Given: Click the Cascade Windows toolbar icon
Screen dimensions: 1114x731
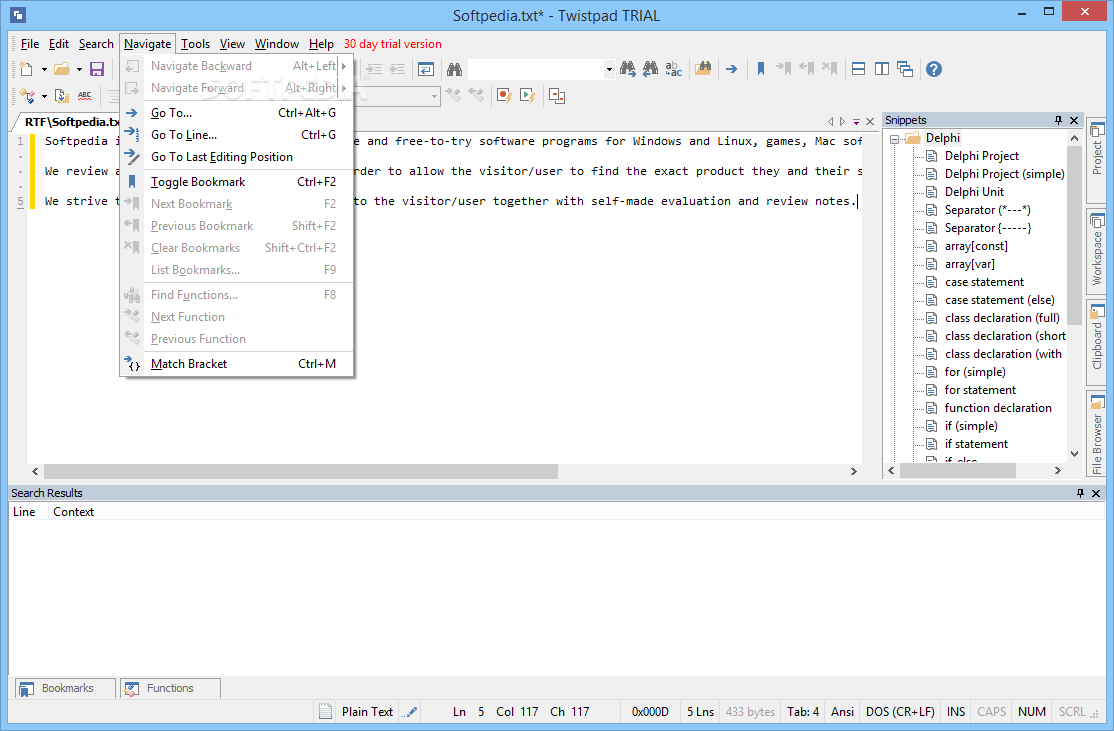Looking at the screenshot, I should pyautogui.click(x=905, y=69).
